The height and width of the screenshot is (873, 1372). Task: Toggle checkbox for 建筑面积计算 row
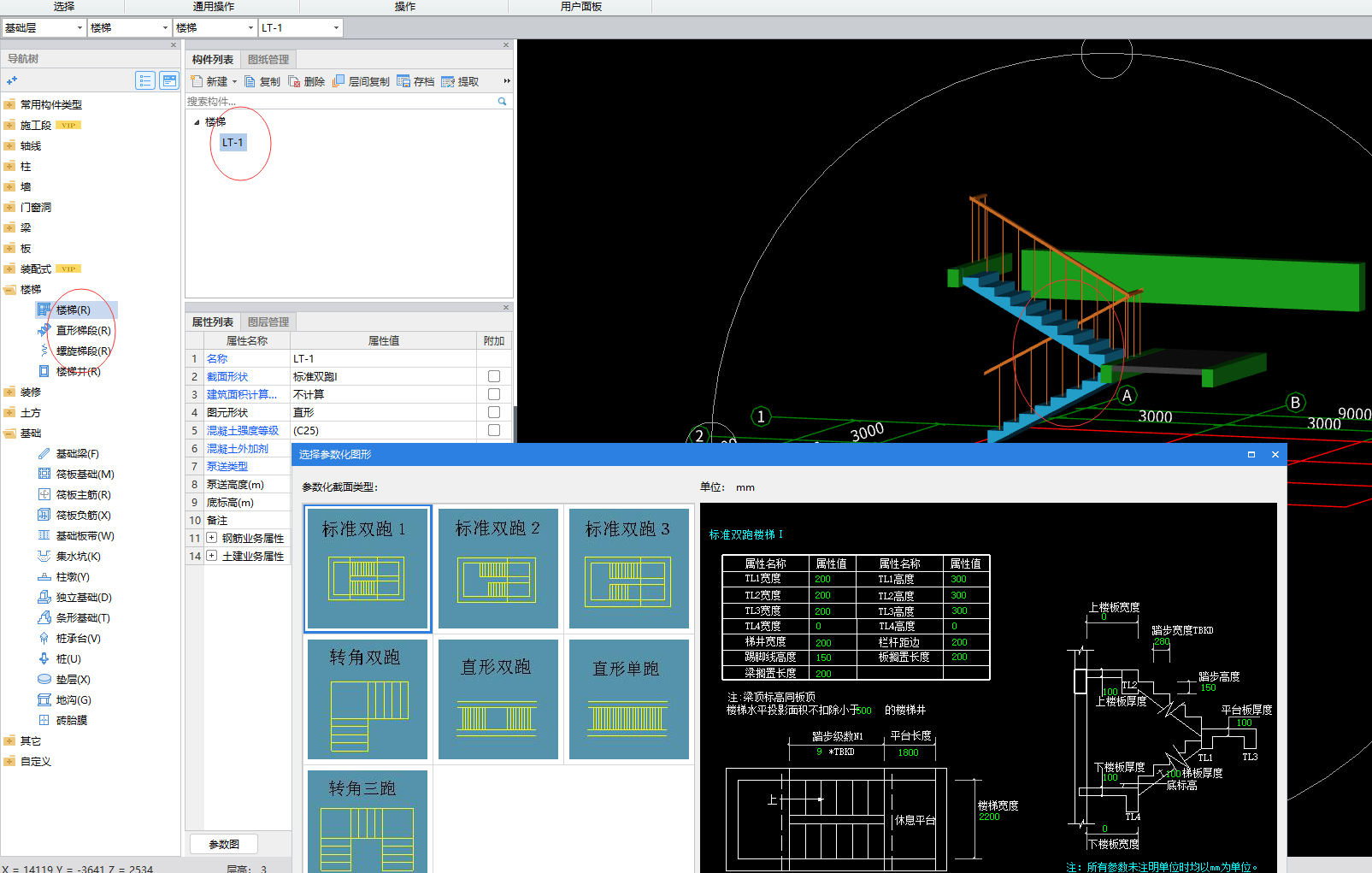point(494,394)
